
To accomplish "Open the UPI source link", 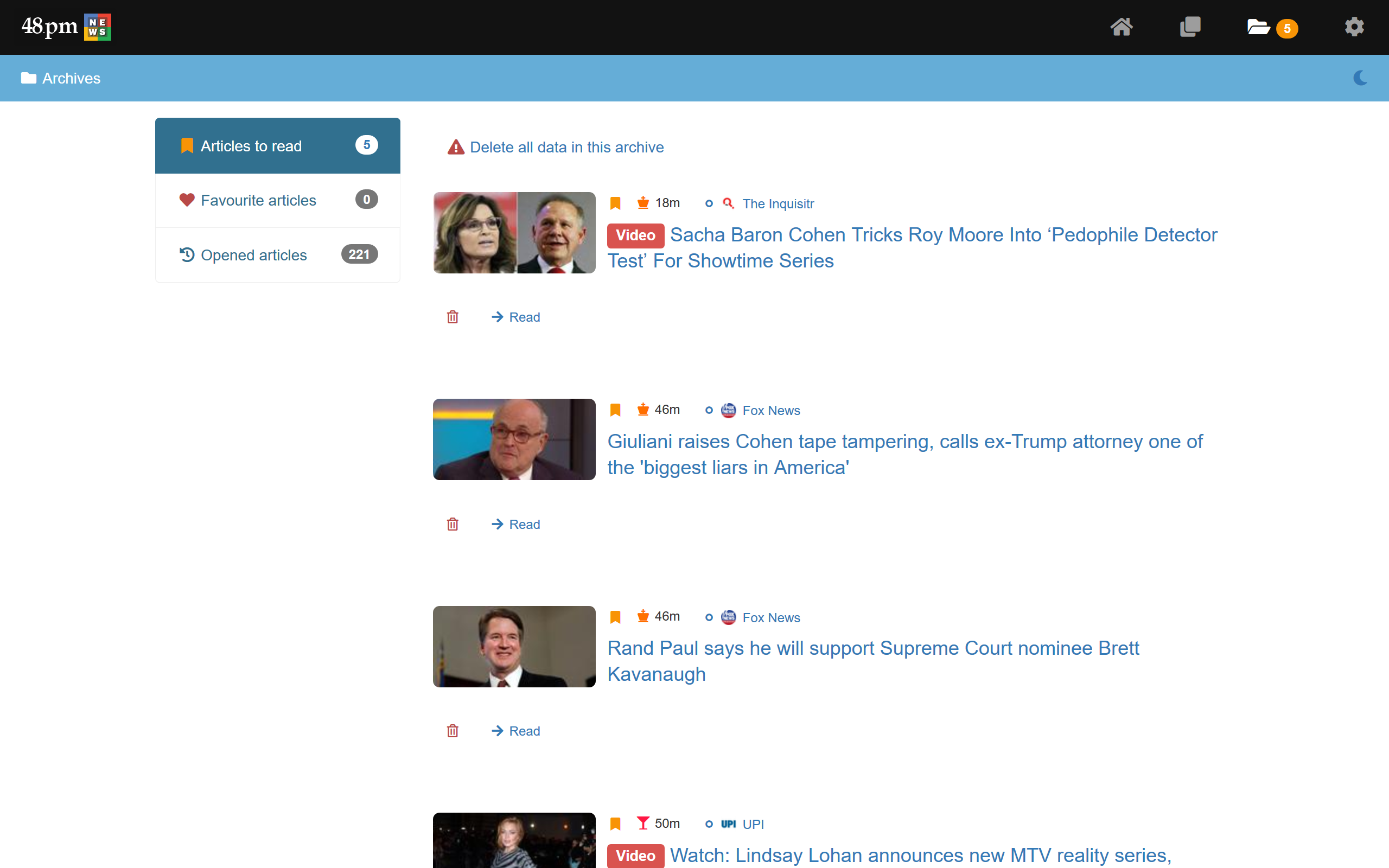I will (x=753, y=825).
